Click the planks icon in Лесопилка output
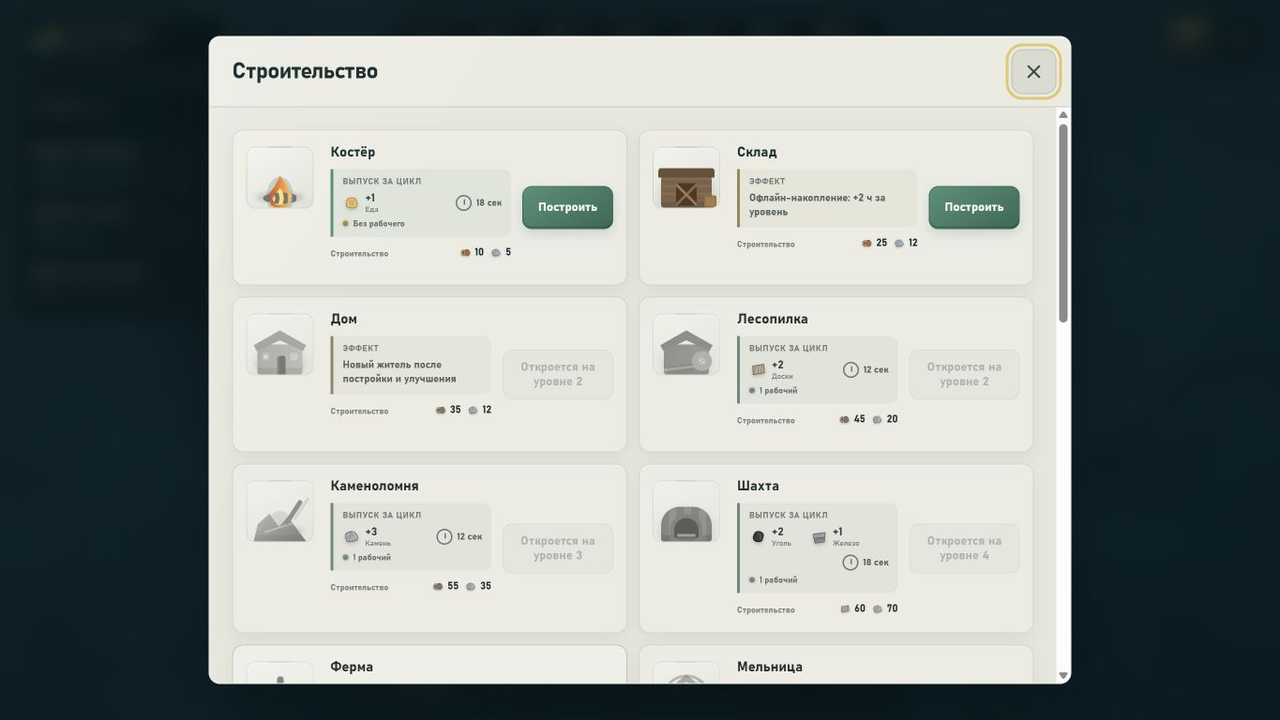The image size is (1280, 720). 758,370
